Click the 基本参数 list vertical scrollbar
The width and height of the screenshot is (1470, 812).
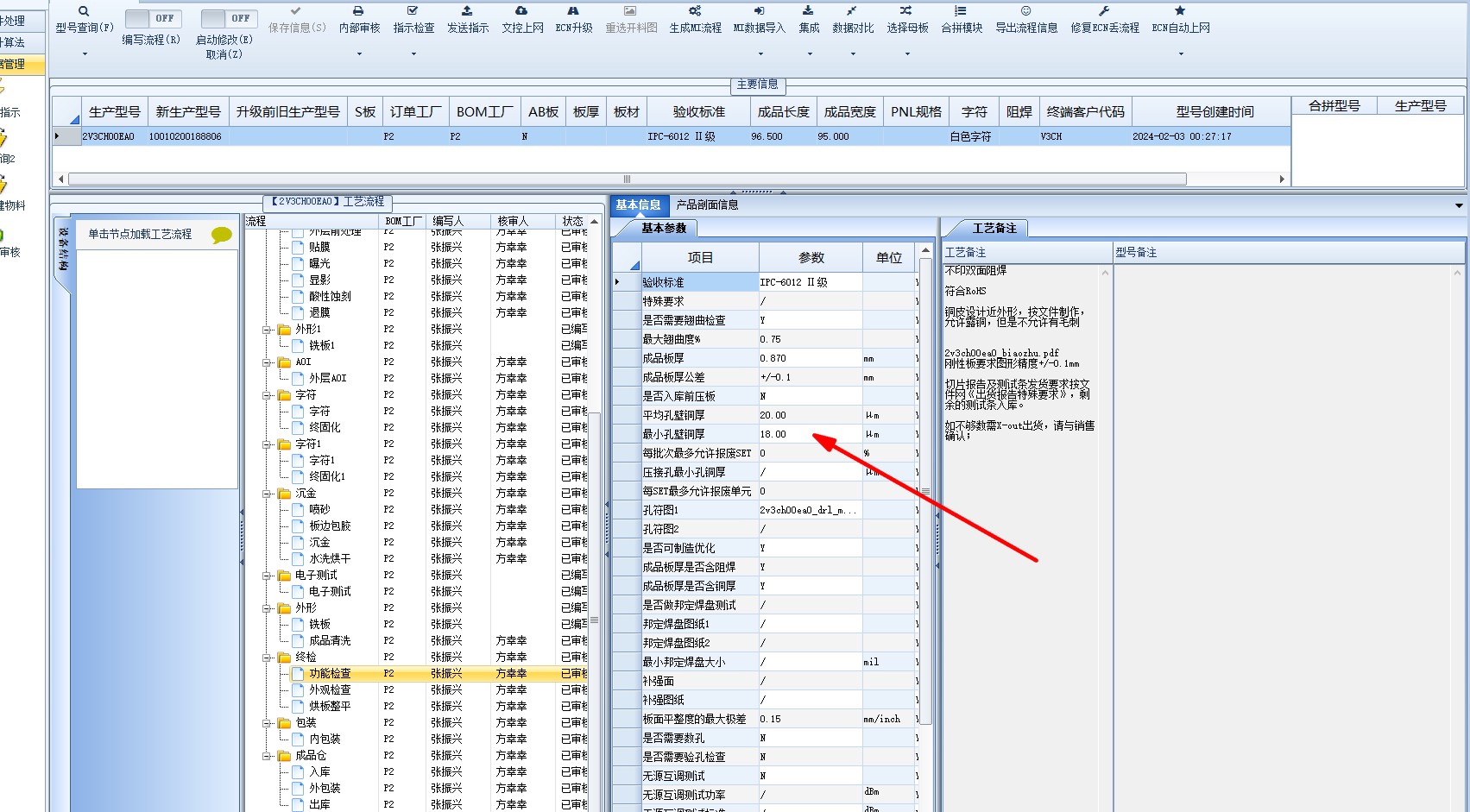pos(925,492)
